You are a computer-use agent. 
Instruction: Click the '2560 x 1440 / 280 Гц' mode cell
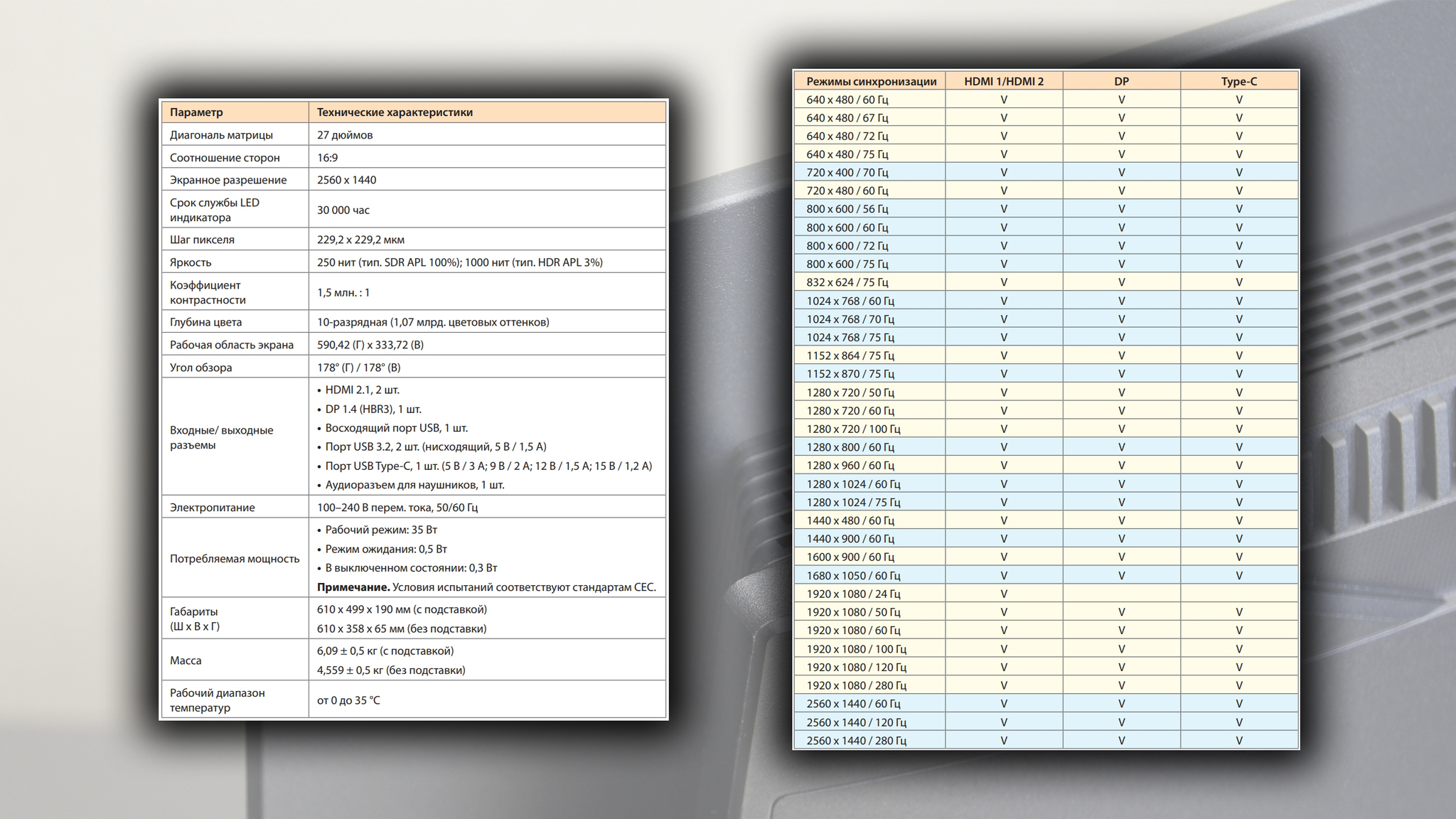click(x=856, y=741)
